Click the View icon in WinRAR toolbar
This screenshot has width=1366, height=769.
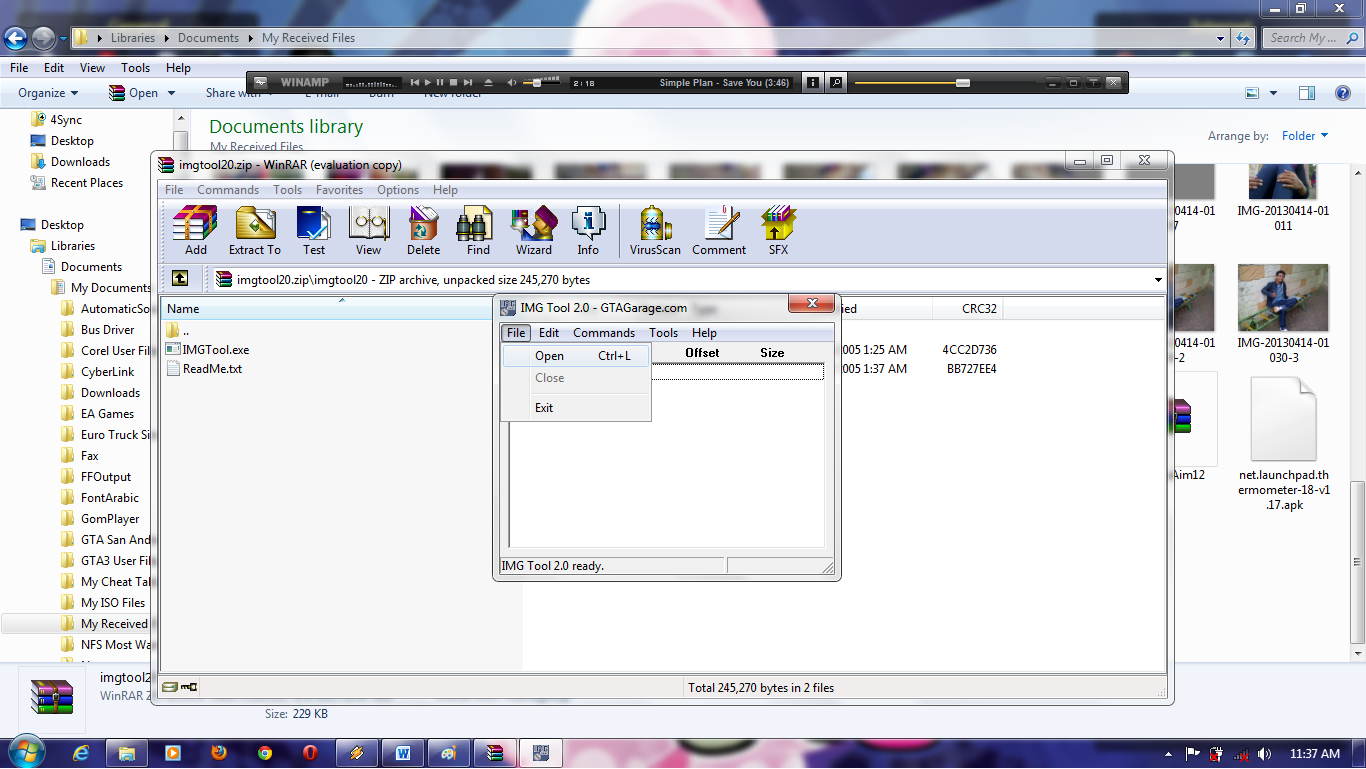click(368, 231)
